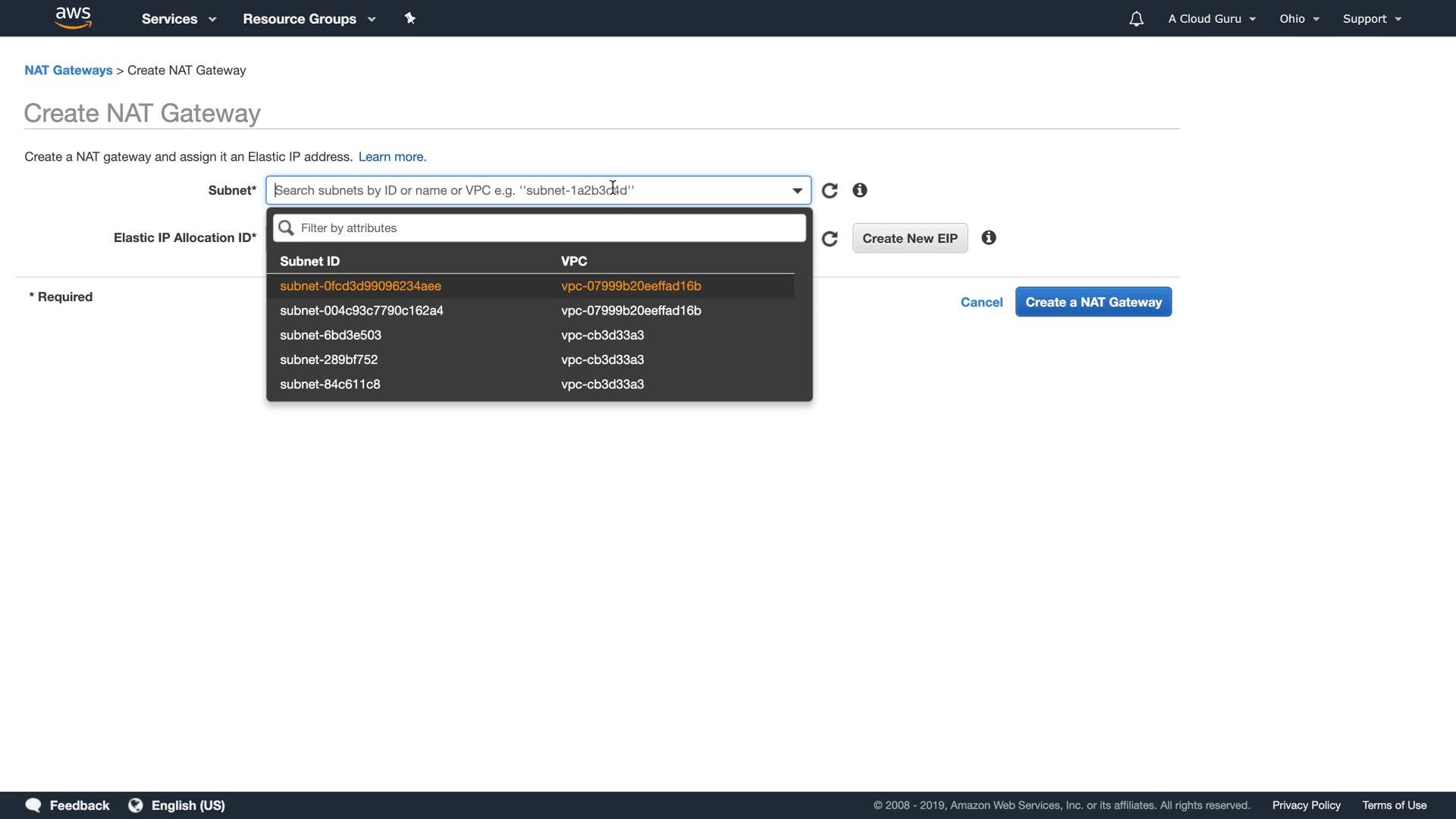Click the Feedback speech bubble icon
The width and height of the screenshot is (1456, 819).
coord(33,805)
